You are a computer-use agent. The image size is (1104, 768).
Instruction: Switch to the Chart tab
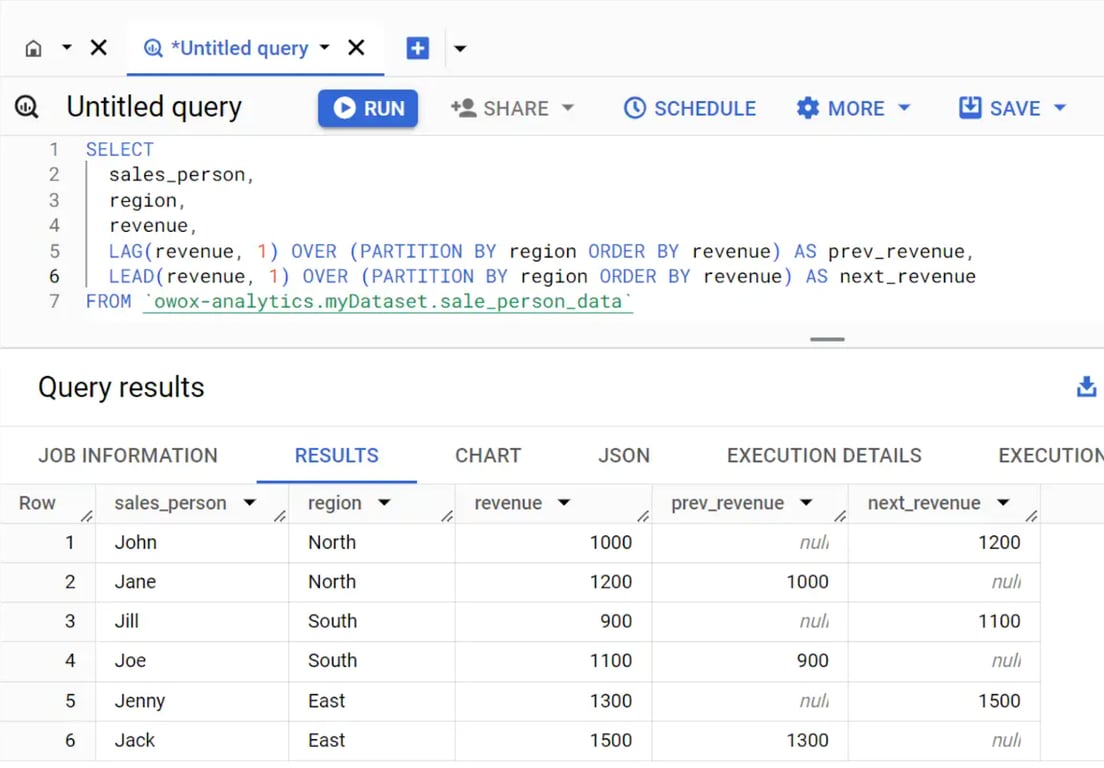[488, 455]
